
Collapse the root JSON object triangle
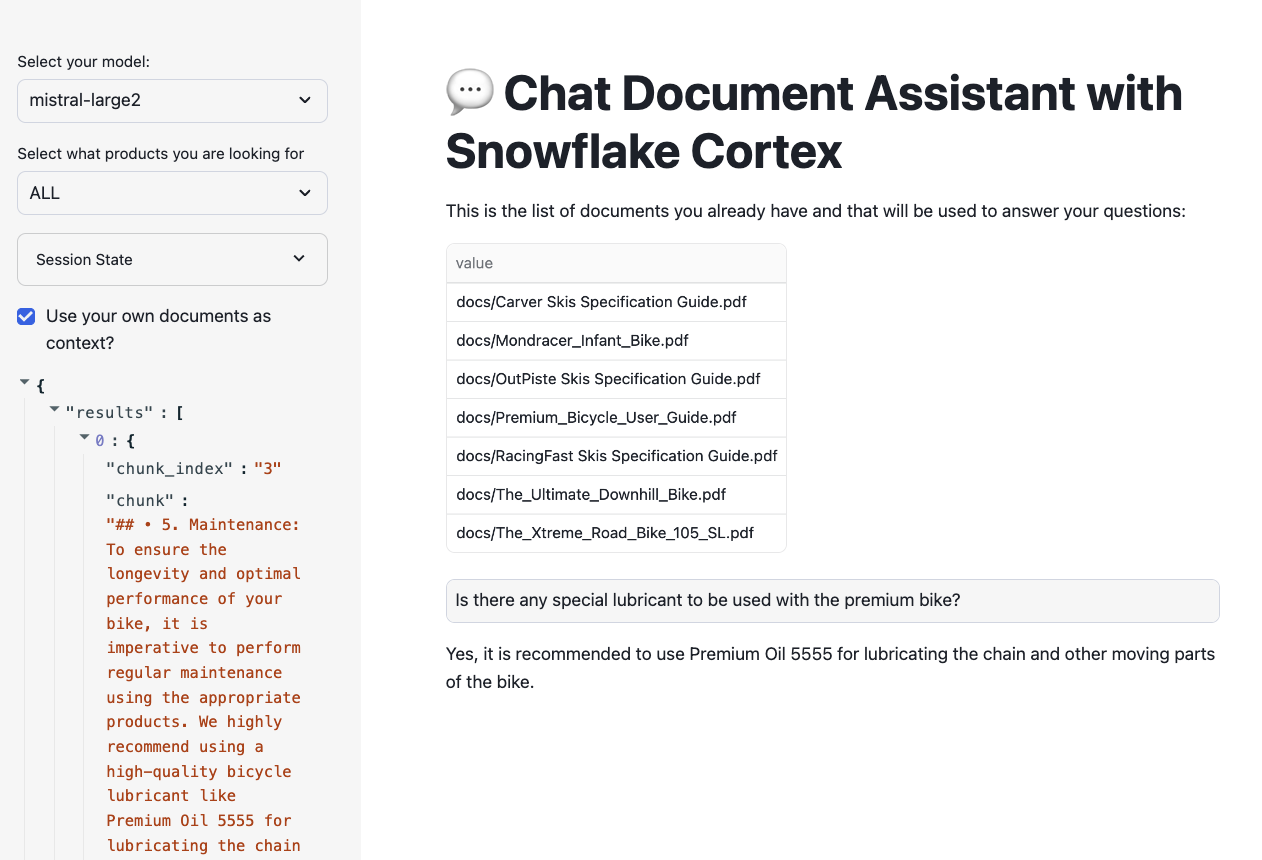[x=25, y=383]
